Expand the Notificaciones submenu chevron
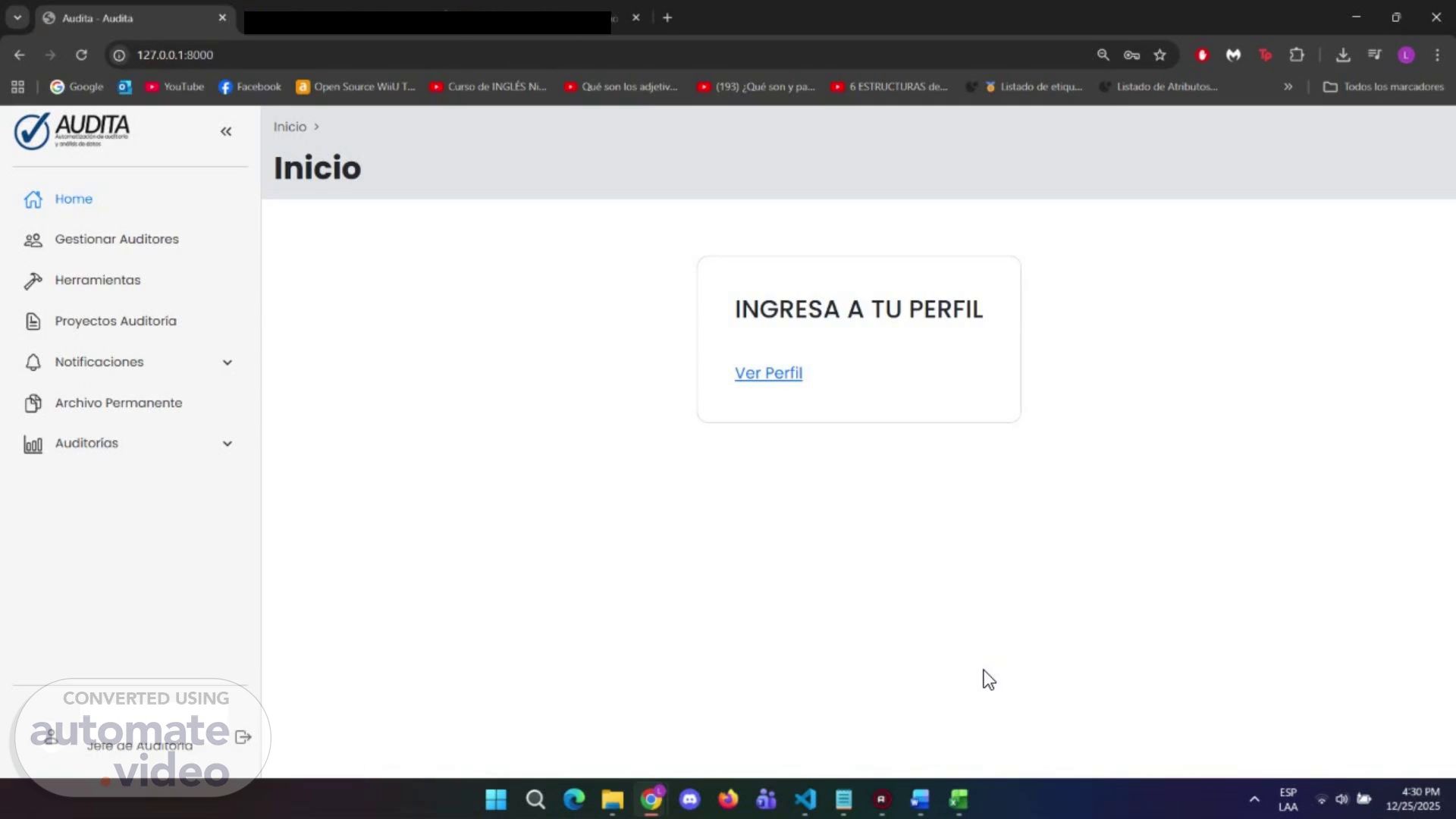 click(227, 362)
